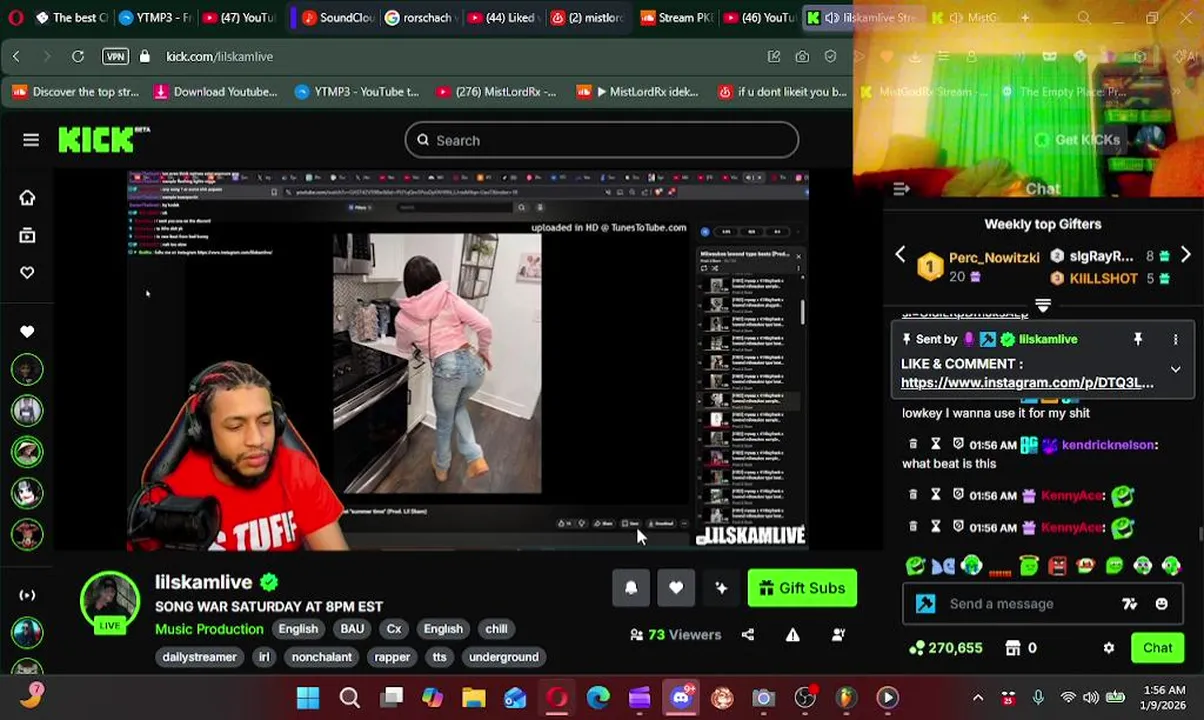Viewport: 1204px width, 720px height.
Task: Open the Kick hamburger sidebar menu
Action: 31,140
